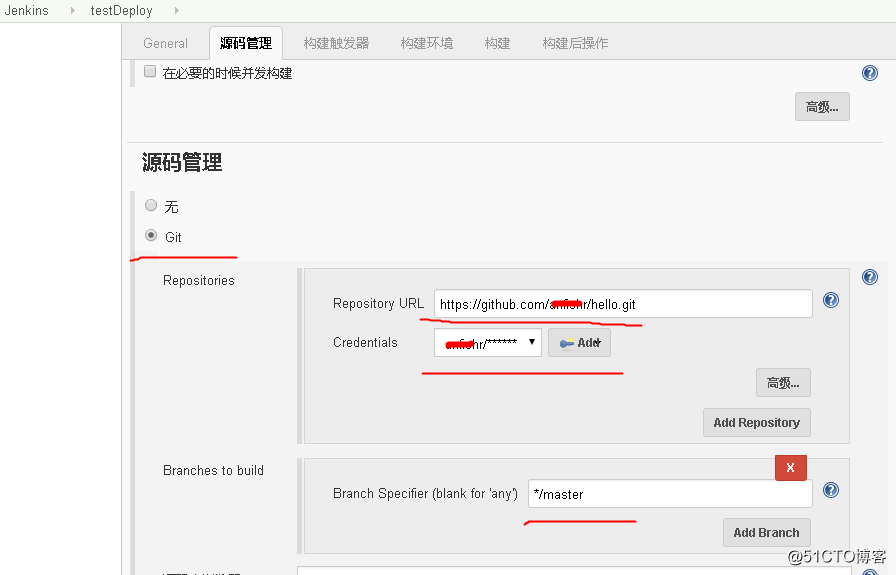Expand breadcrumb arrow after Jenkins
The height and width of the screenshot is (575, 896).
click(73, 10)
